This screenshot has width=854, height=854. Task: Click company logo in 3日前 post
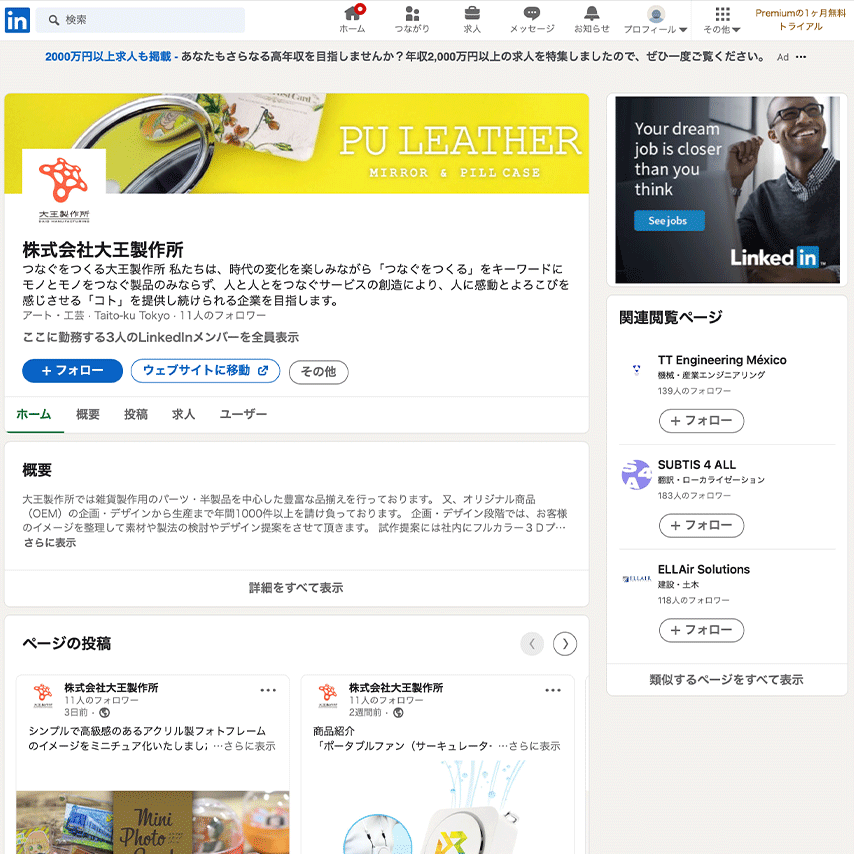(43, 696)
